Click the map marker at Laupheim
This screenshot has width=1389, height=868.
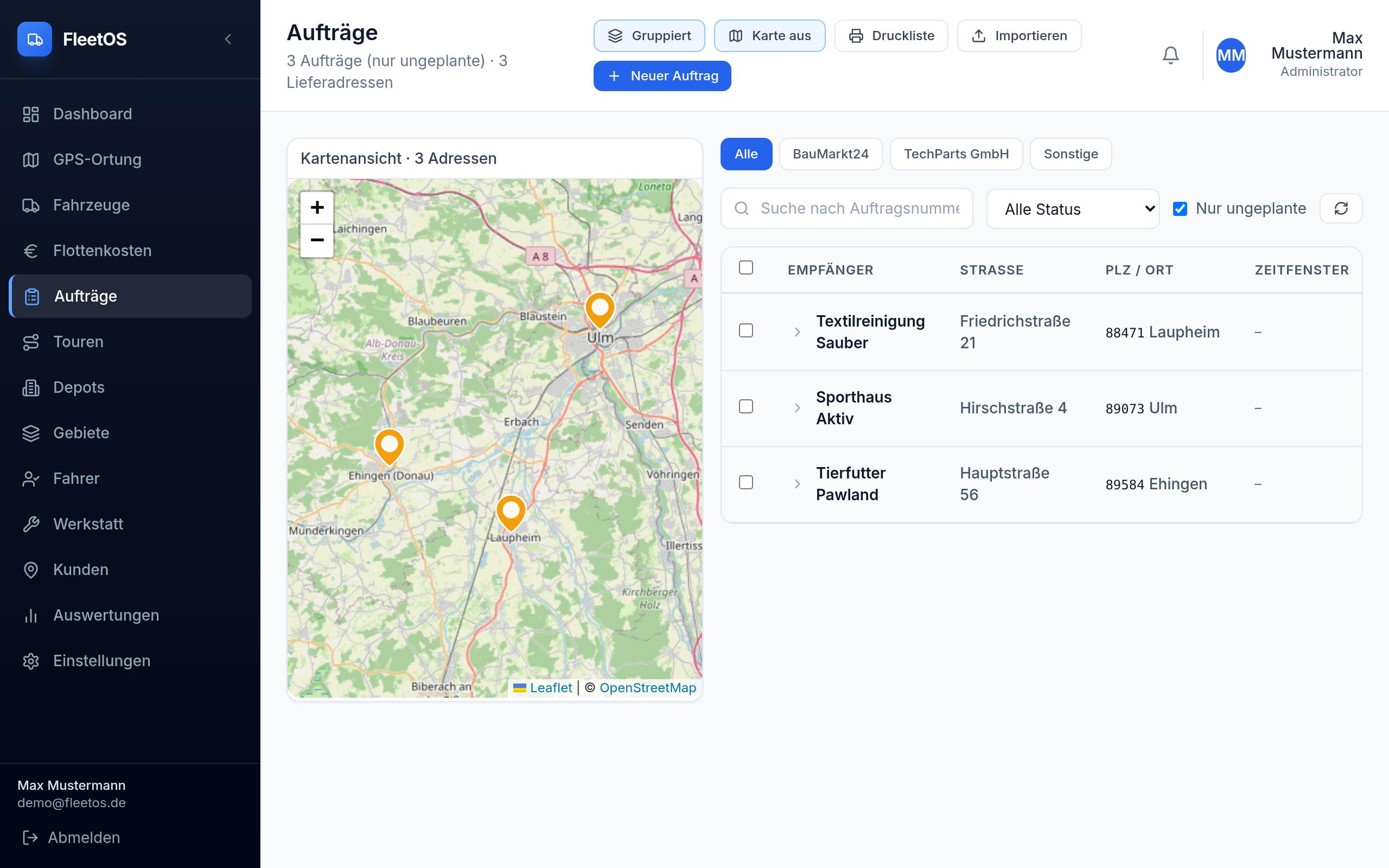coord(511,513)
